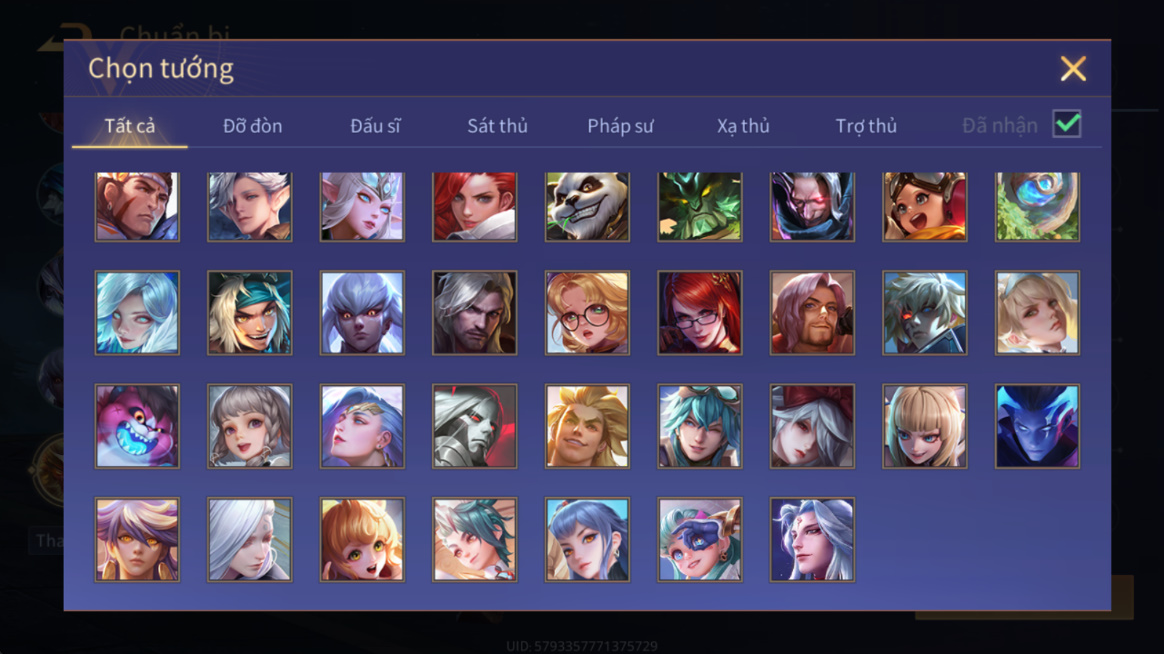The image size is (1164, 654).
Task: Open the Đấu sĩ tab
Action: tap(375, 125)
